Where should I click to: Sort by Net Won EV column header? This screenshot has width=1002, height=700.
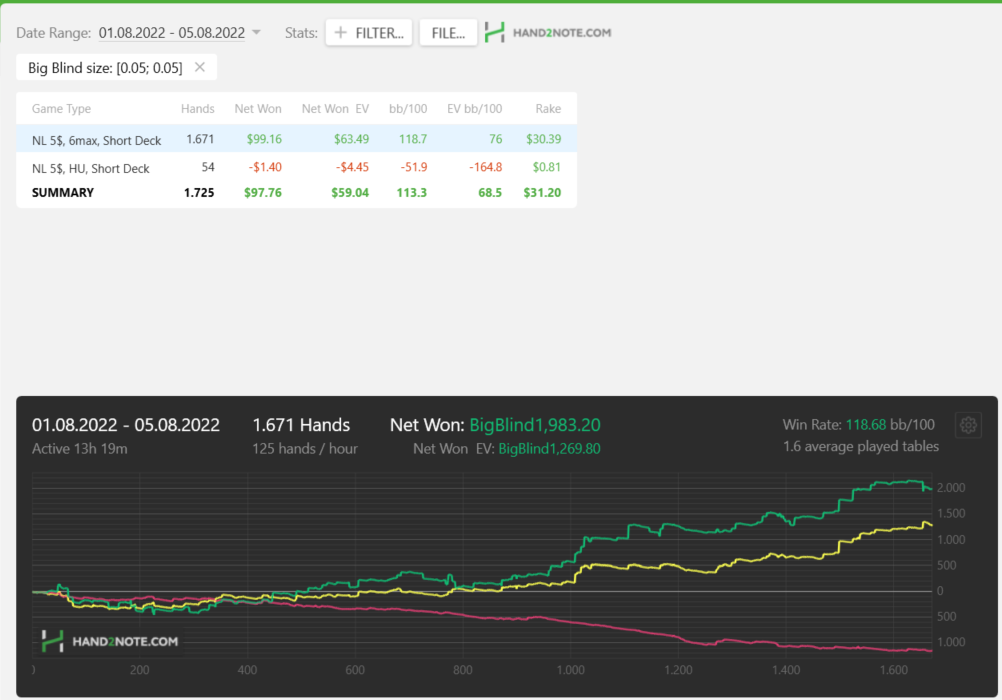[x=335, y=109]
